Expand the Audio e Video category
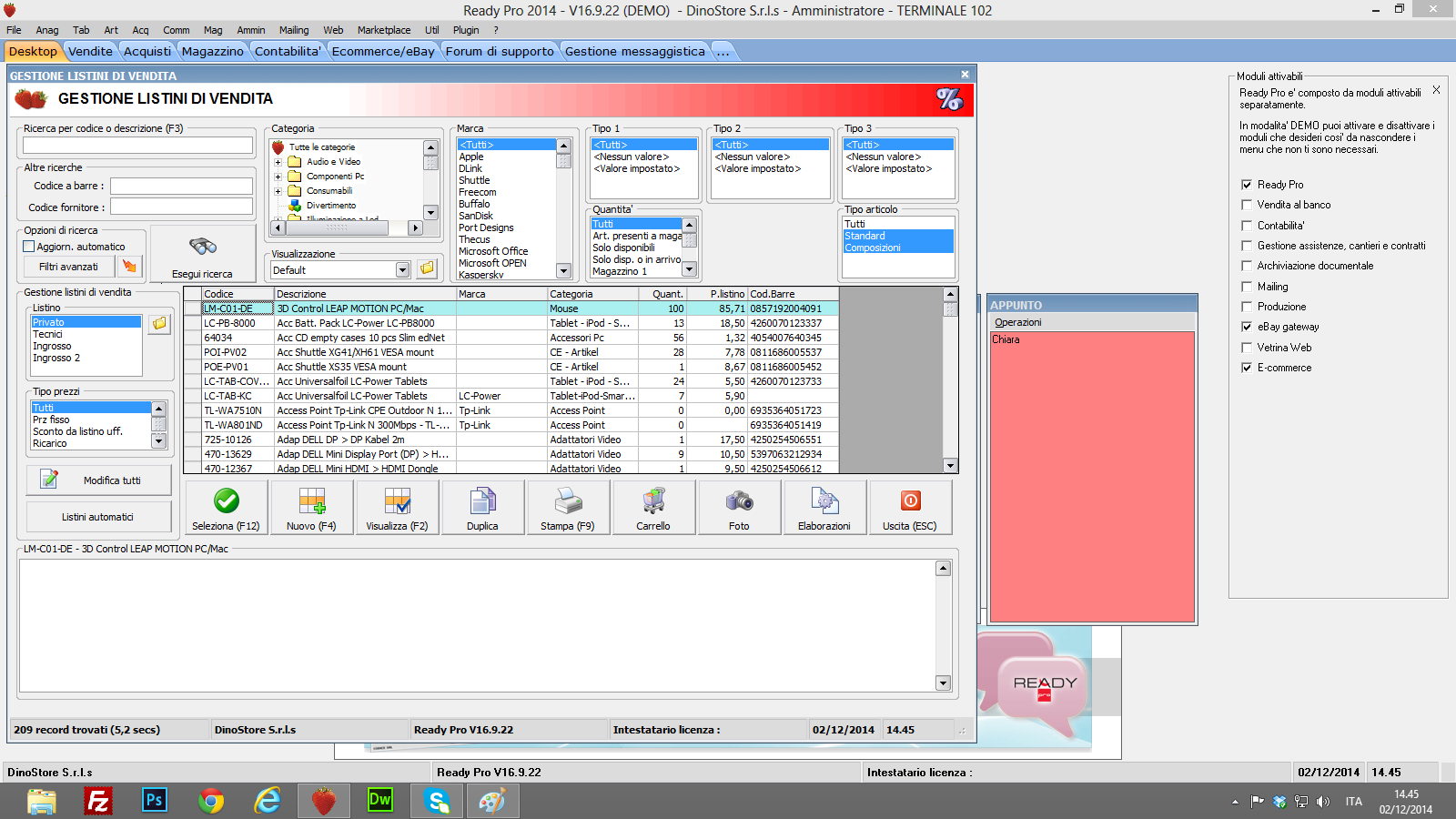 278,162
